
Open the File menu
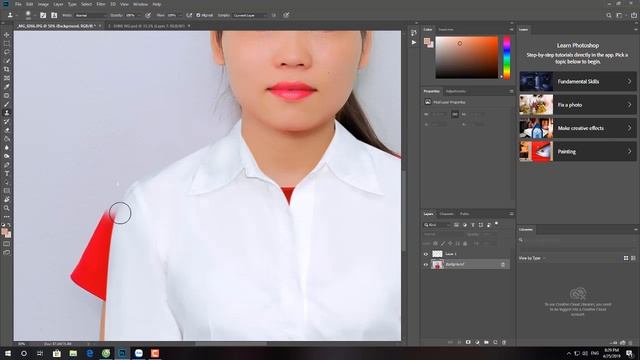(18, 4)
